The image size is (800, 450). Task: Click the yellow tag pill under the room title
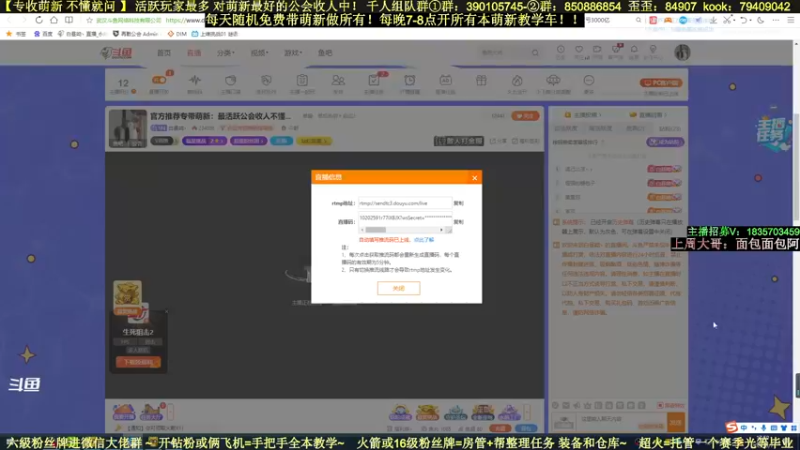tap(313, 141)
